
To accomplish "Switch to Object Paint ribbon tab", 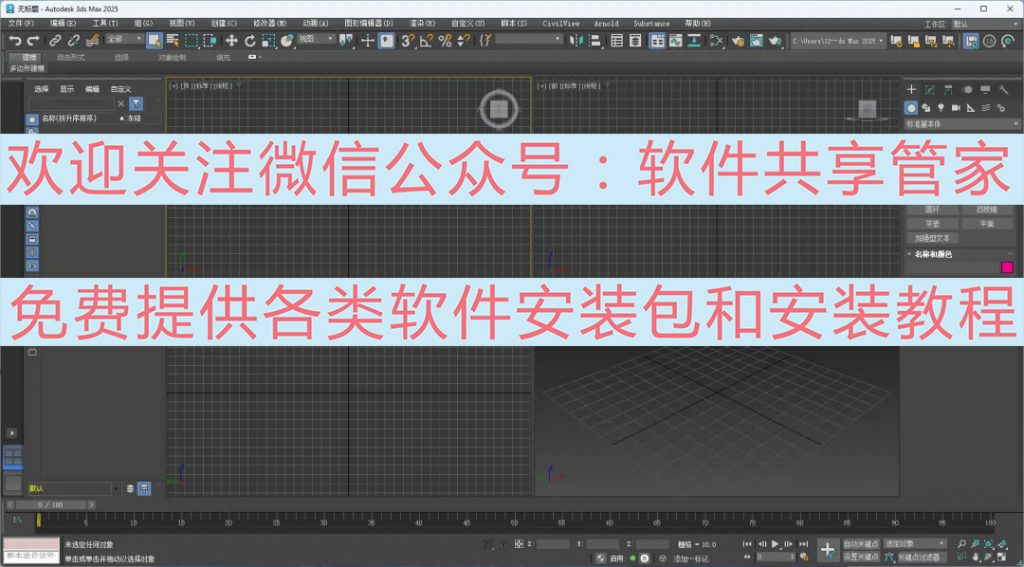I will click(x=172, y=57).
